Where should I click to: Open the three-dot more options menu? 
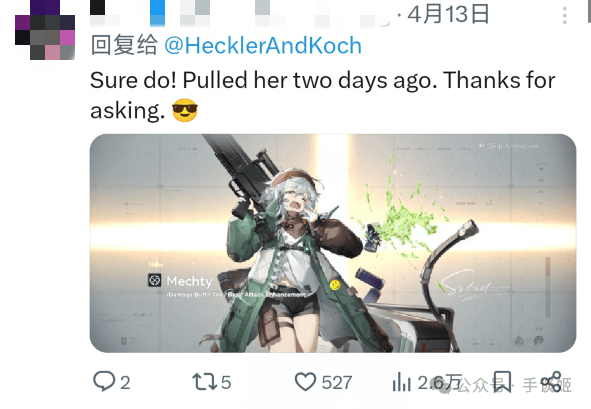click(564, 15)
